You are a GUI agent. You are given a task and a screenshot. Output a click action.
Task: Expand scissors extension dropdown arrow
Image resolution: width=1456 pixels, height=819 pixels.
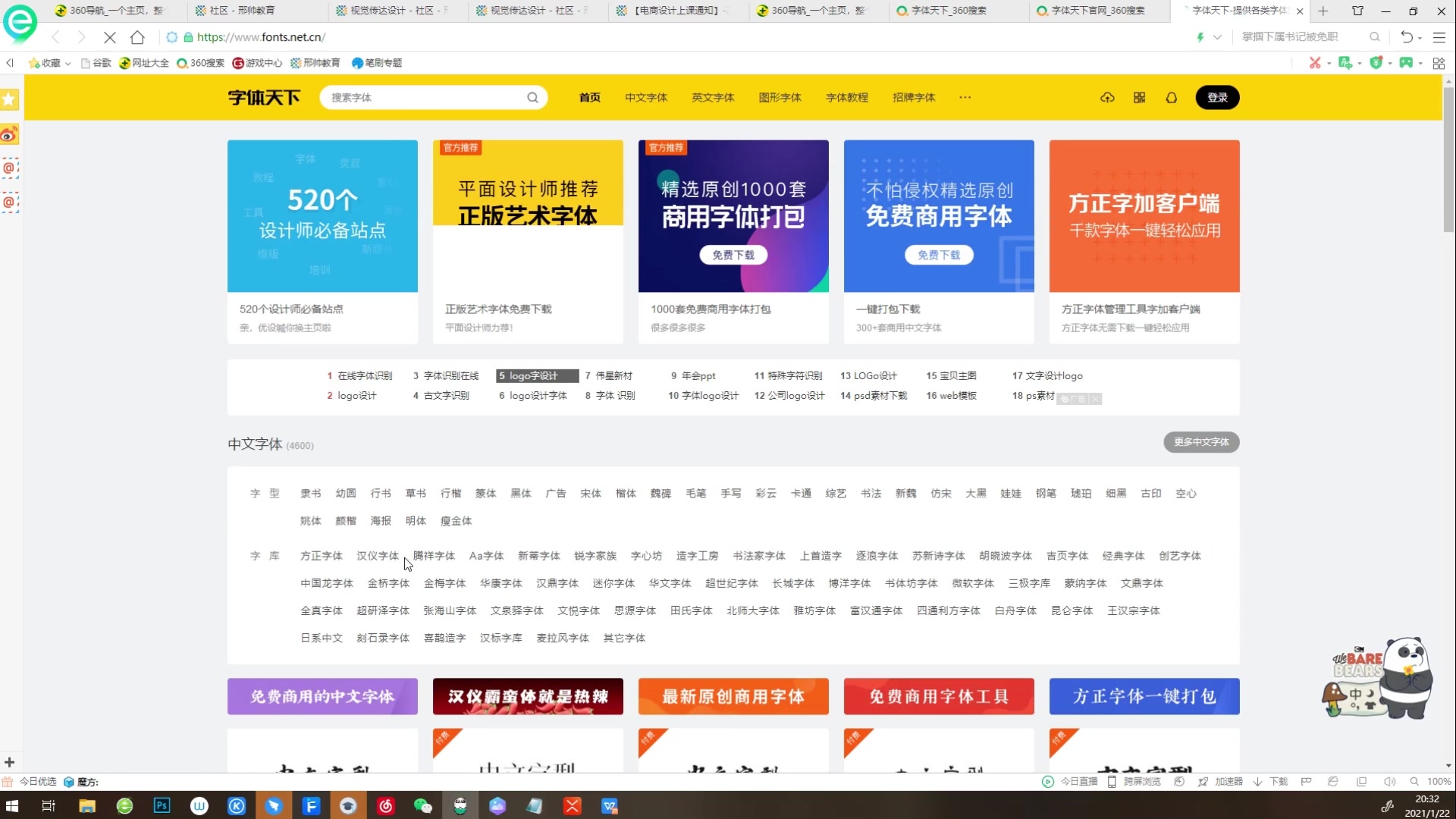pyautogui.click(x=1329, y=64)
